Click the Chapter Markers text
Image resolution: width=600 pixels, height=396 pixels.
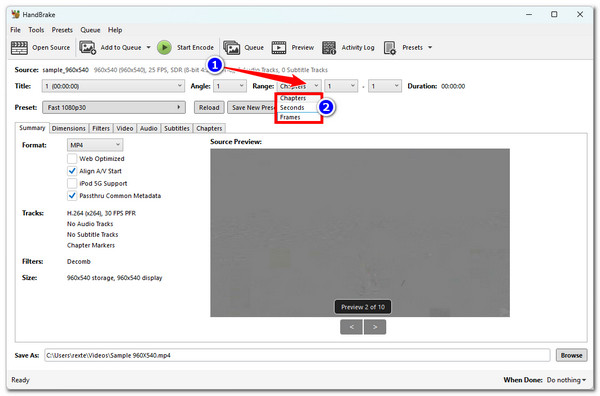(x=91, y=245)
